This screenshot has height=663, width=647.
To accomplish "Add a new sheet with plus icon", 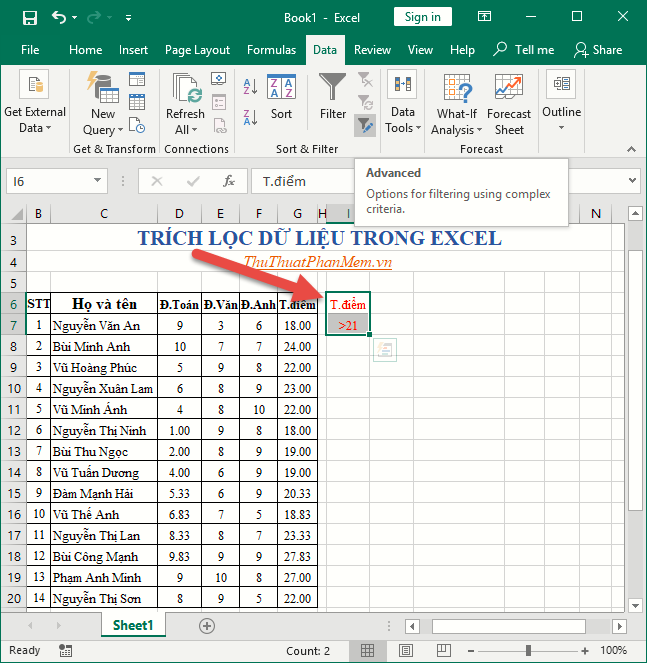I will coord(207,626).
